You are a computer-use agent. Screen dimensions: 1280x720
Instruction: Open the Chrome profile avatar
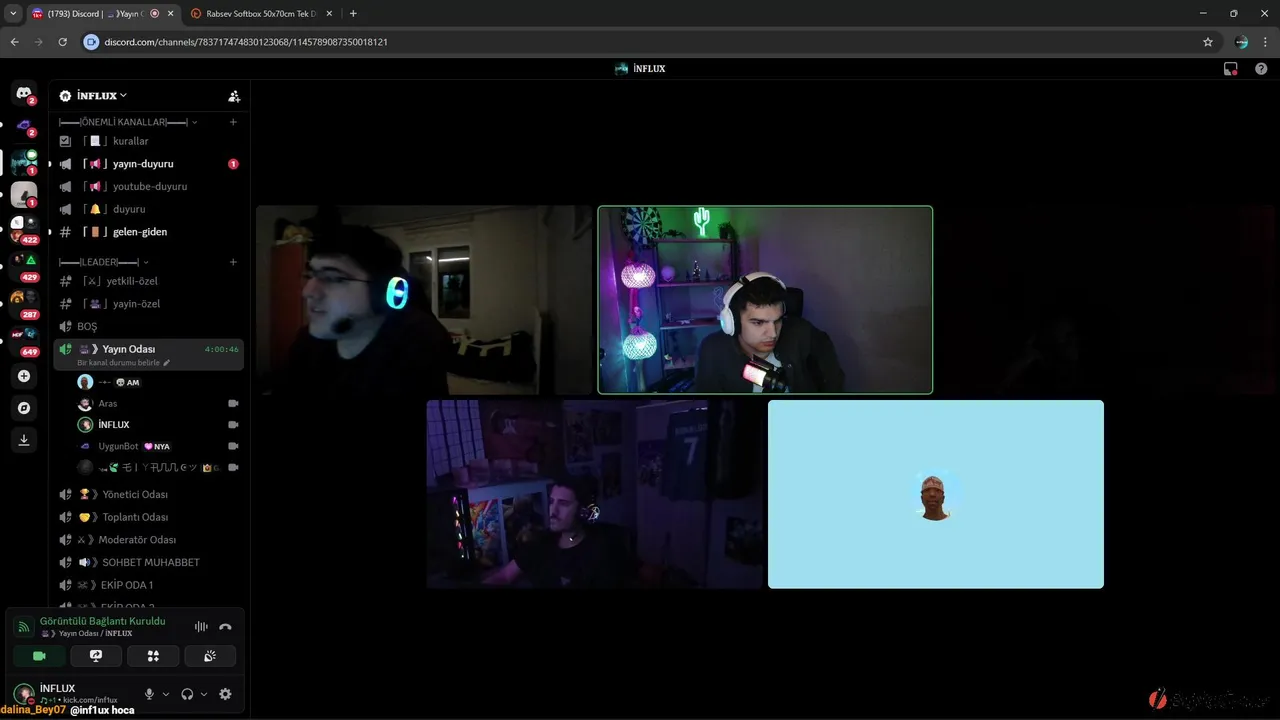click(1241, 42)
